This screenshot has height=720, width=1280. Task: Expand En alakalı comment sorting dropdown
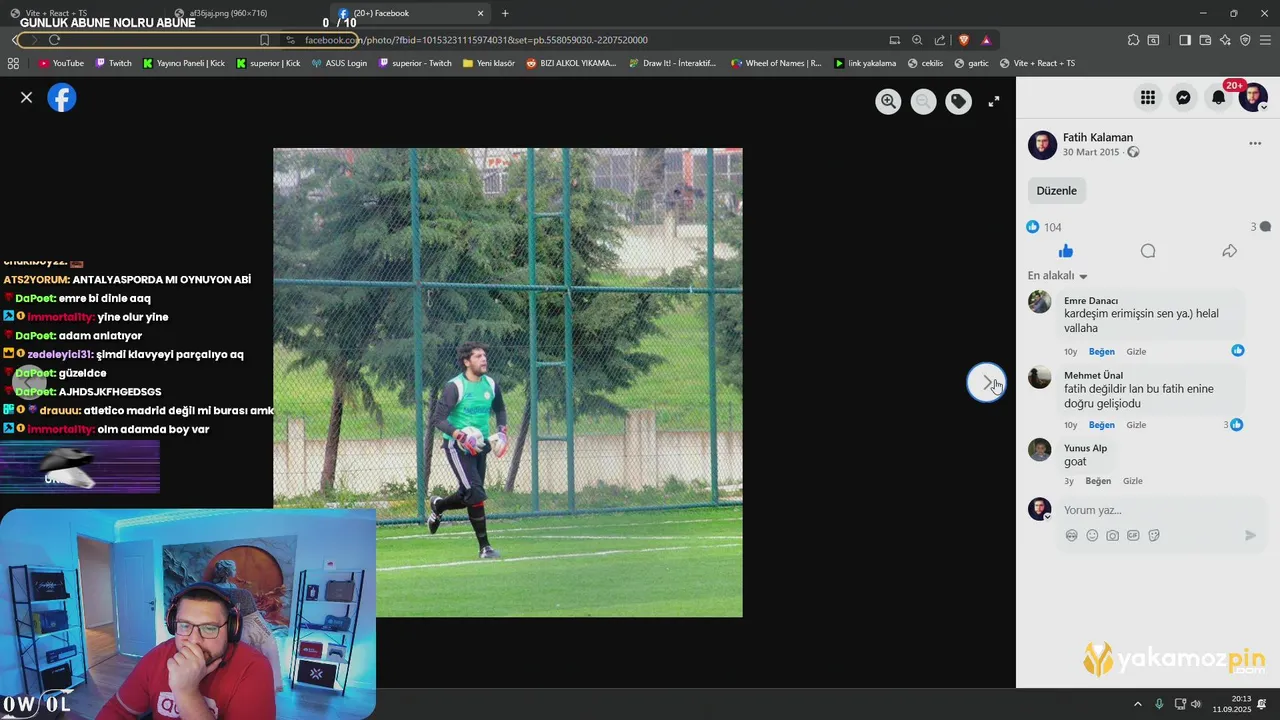pos(1057,276)
